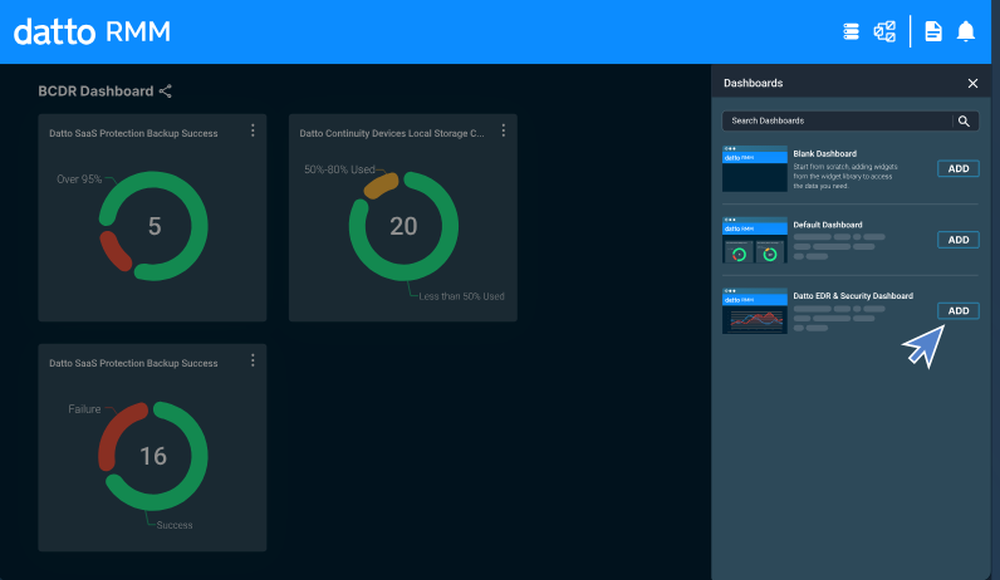Click the Default Dashboard thumbnail
This screenshot has width=1000, height=580.
click(754, 240)
